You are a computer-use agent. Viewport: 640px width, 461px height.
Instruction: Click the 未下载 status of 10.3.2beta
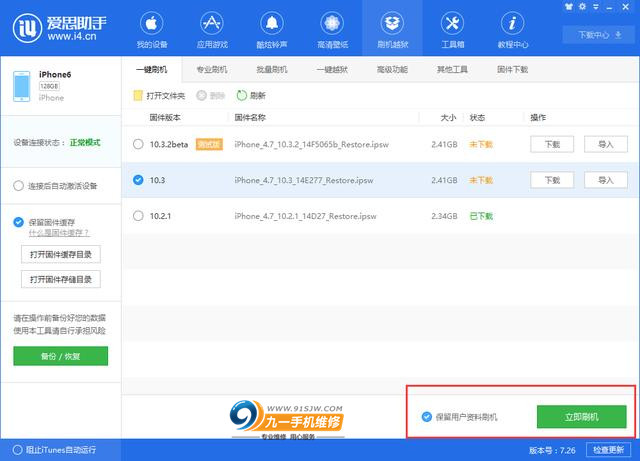481,145
